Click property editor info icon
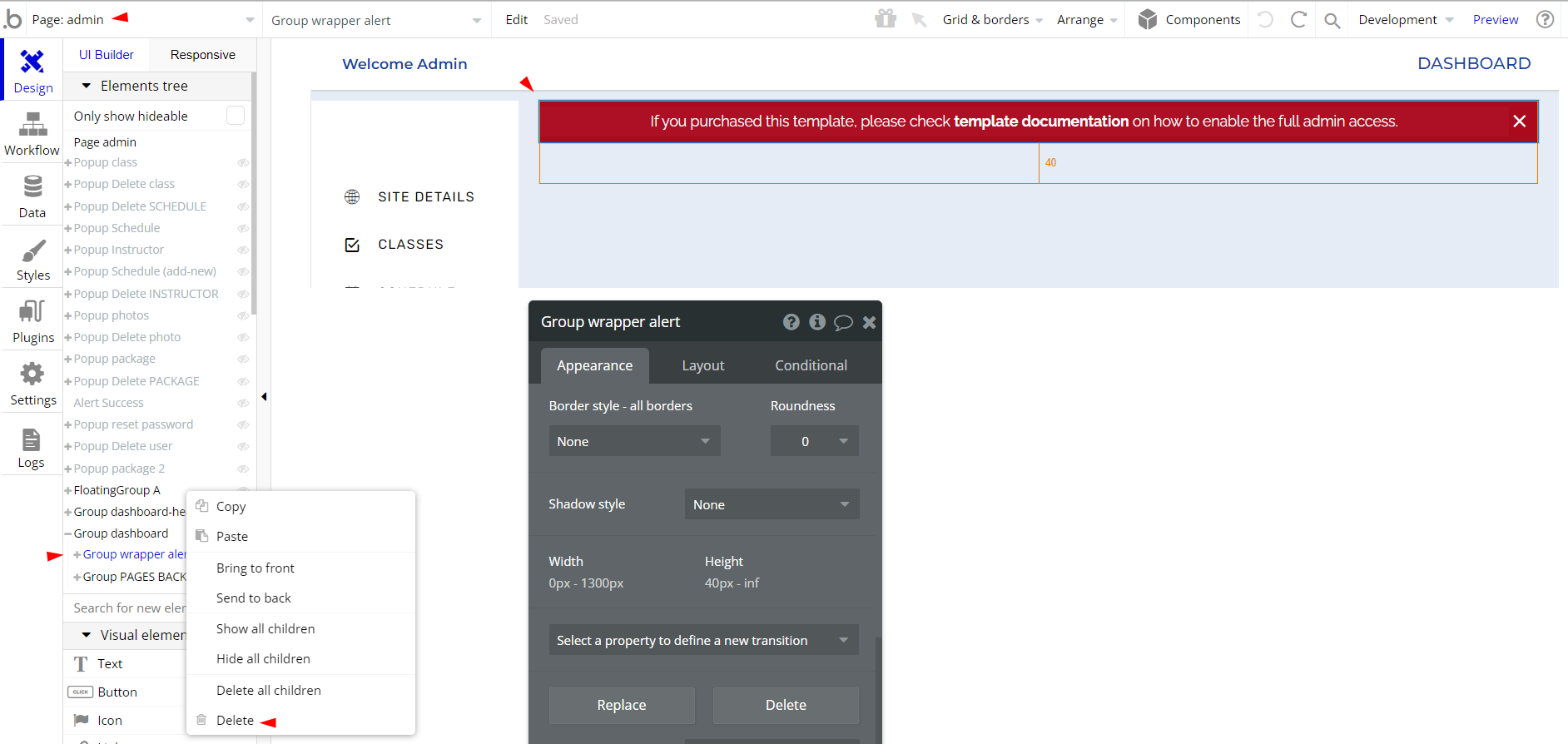1568x744 pixels. (x=817, y=322)
